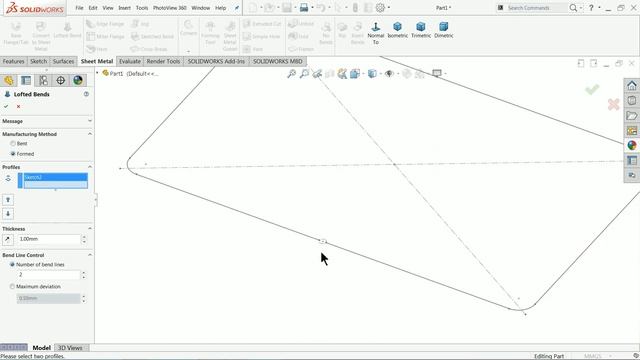This screenshot has width=640, height=360.
Task: Open File Explorer task pane folder icon
Action: point(632,116)
